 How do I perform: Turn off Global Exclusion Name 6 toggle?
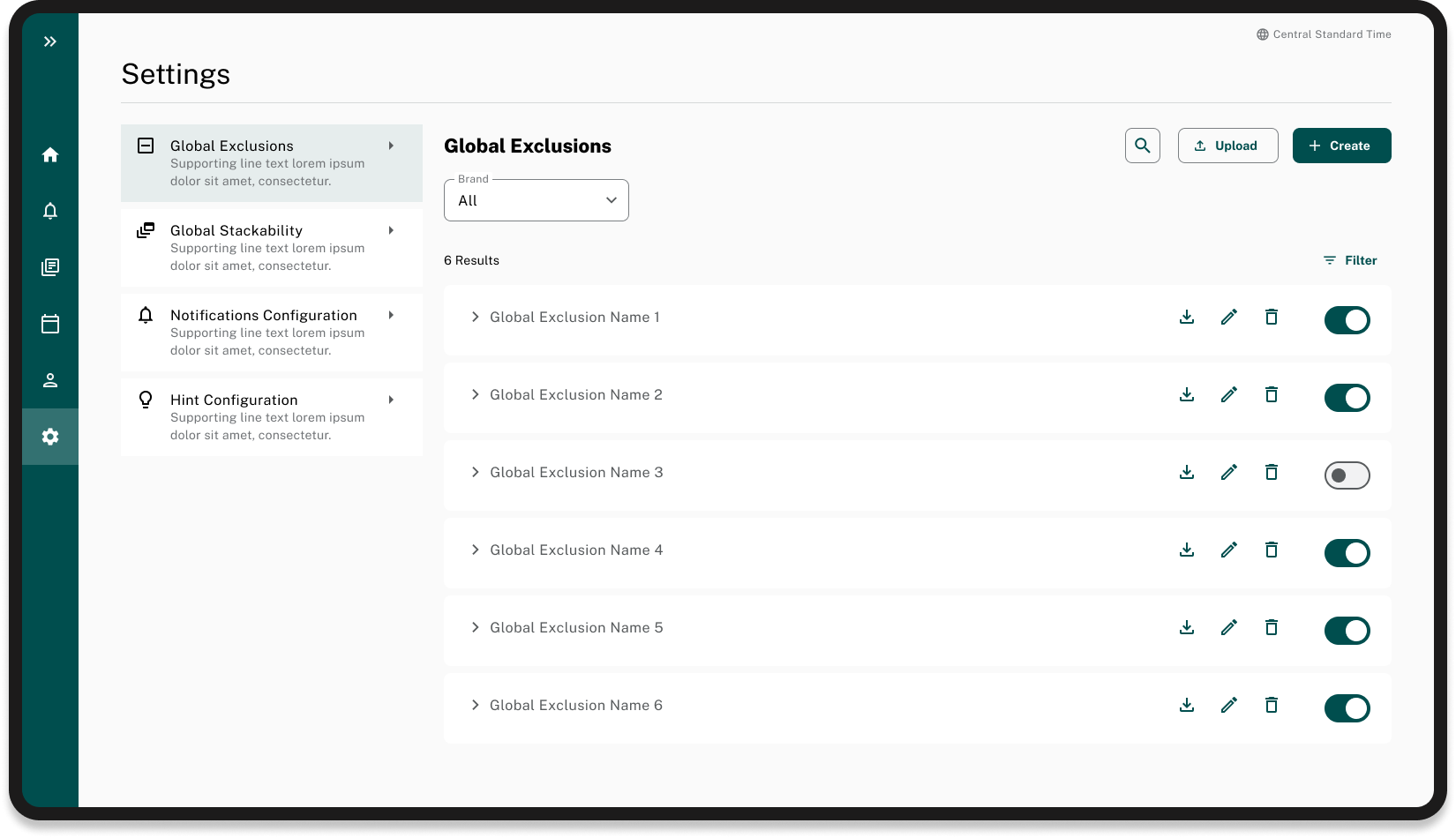click(1347, 708)
